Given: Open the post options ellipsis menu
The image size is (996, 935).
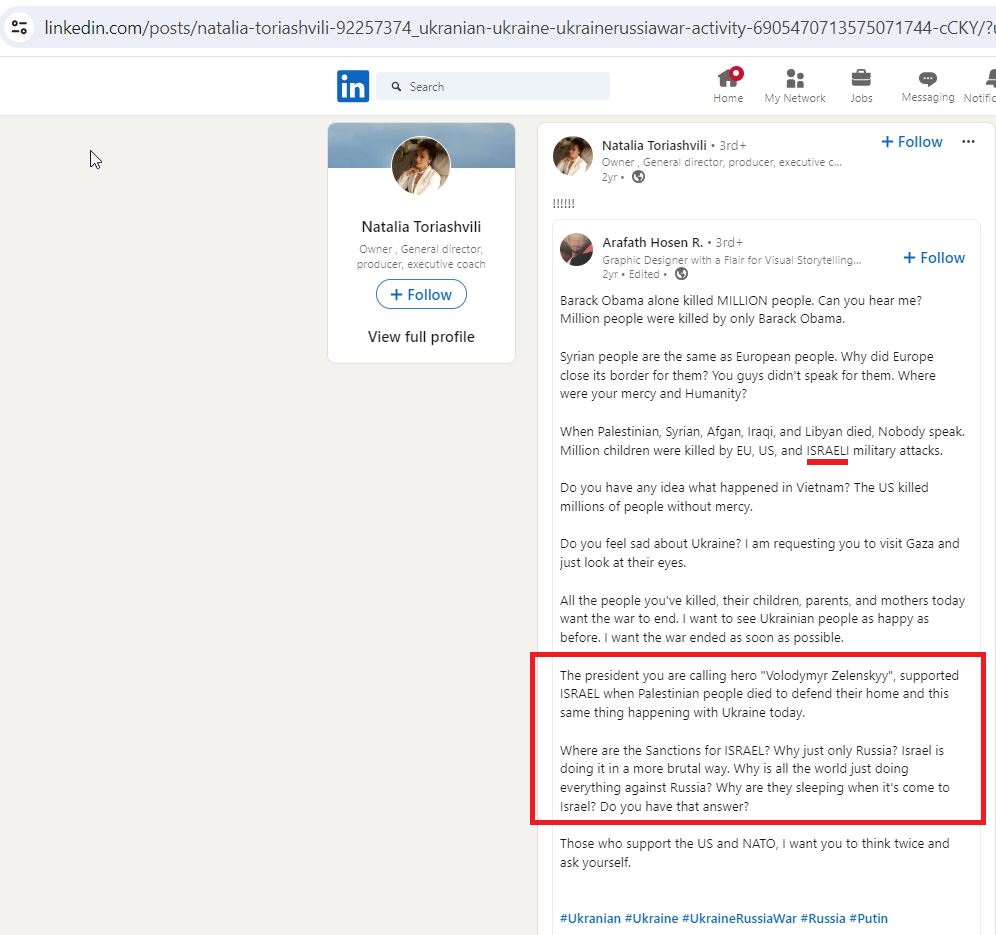Looking at the screenshot, I should pyautogui.click(x=968, y=143).
